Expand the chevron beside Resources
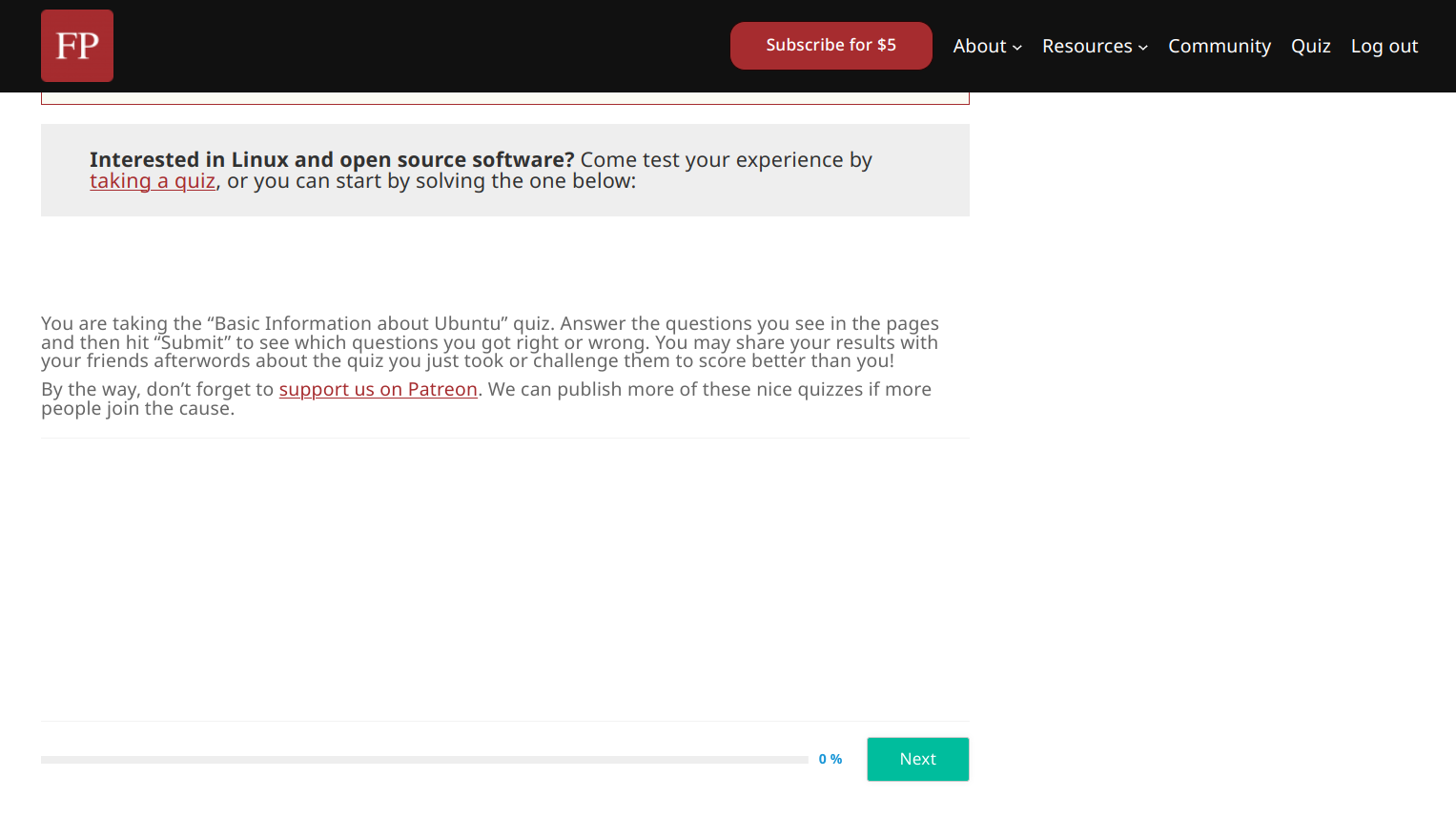 (x=1143, y=48)
